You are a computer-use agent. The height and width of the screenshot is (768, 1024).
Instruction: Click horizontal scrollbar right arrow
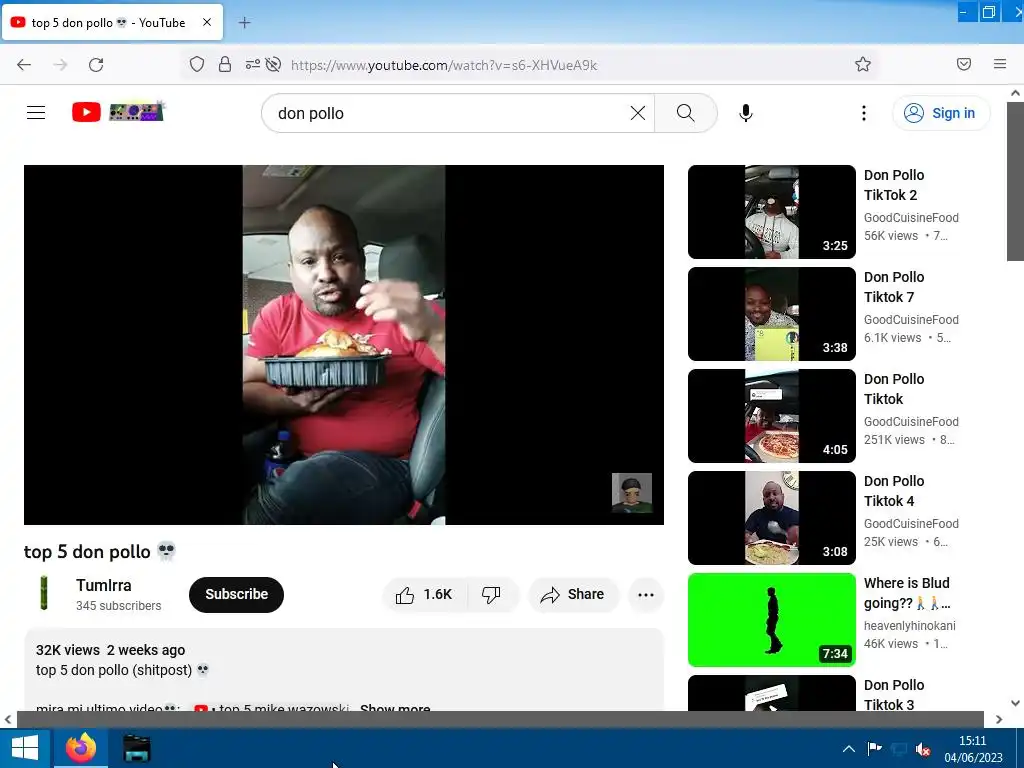pos(999,719)
